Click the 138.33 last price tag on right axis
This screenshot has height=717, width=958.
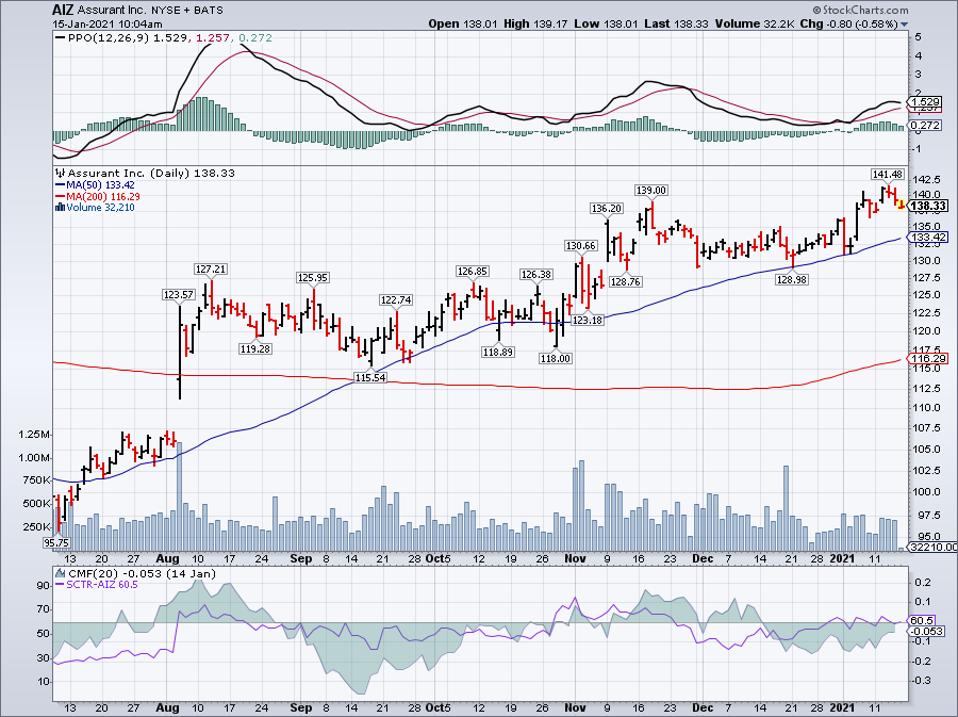point(928,206)
